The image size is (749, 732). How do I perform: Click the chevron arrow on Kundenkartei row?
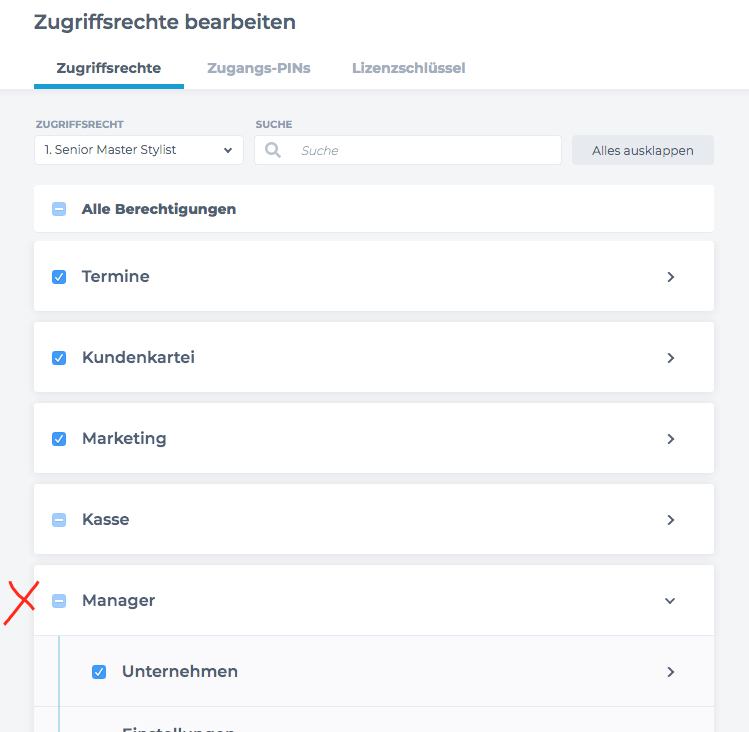pyautogui.click(x=671, y=358)
